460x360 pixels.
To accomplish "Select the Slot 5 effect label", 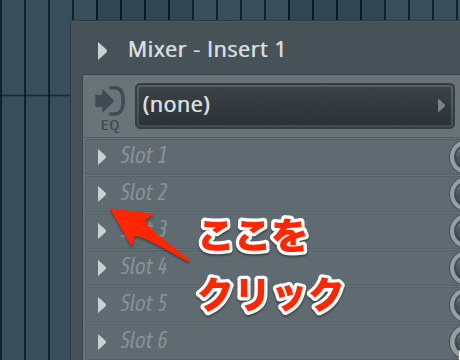I will pos(144,303).
